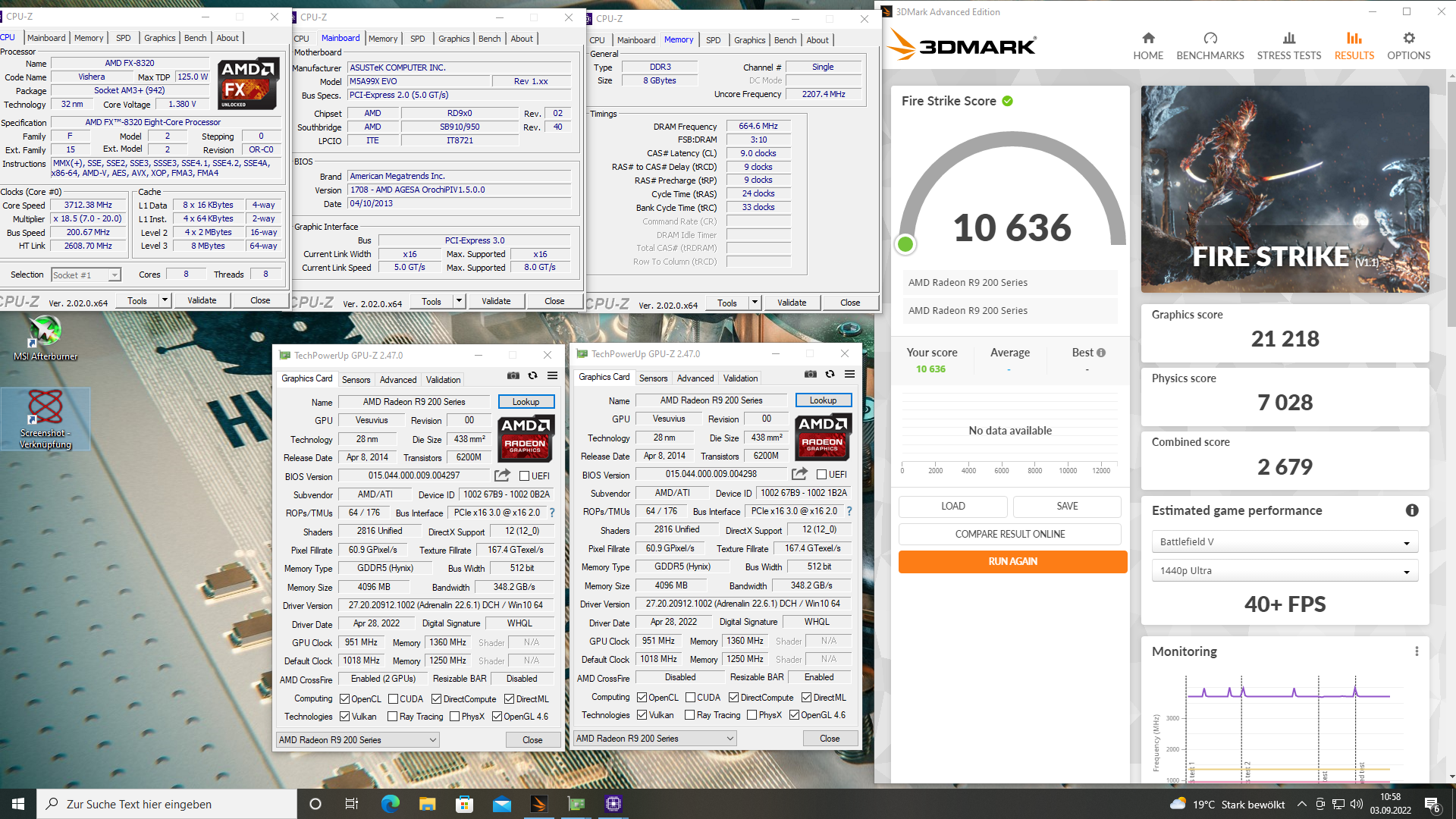The image size is (1456, 819).
Task: Expand Tools arrow in third CPU-Z window
Action: pos(755,303)
